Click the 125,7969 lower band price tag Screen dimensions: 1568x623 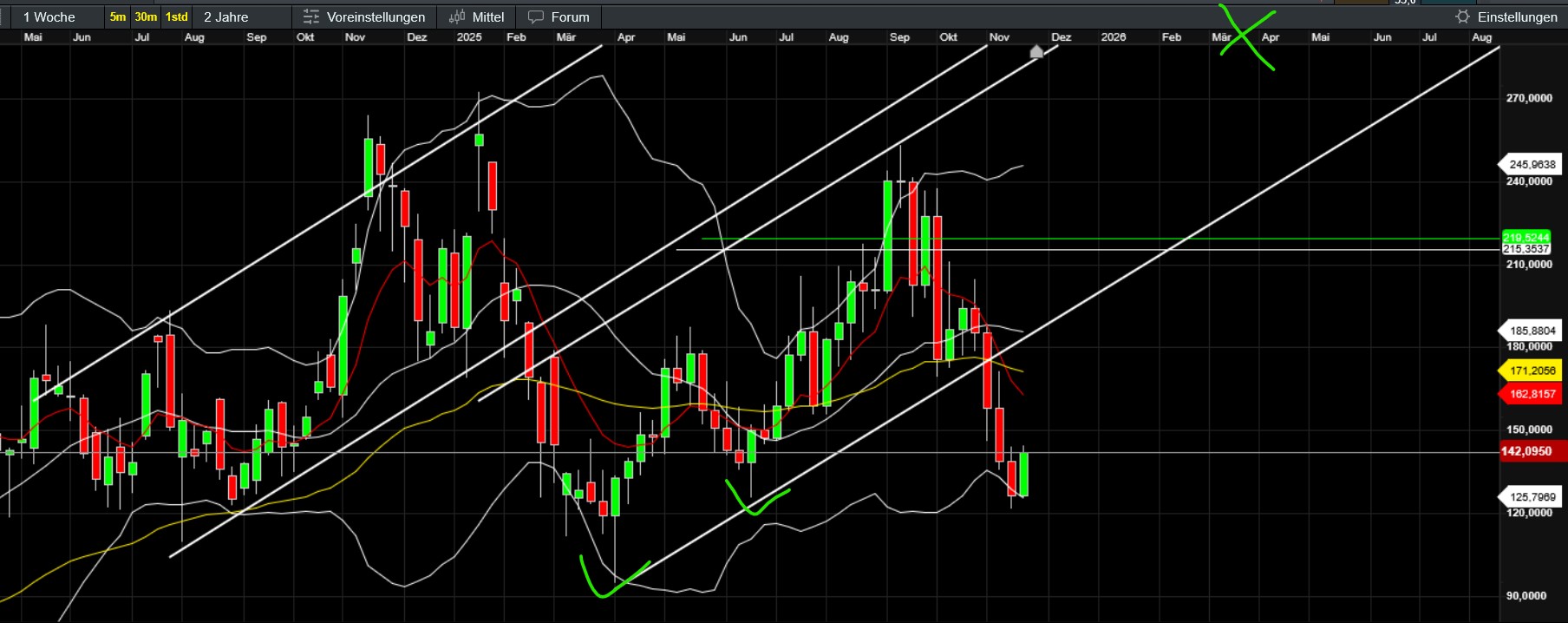click(x=1532, y=497)
